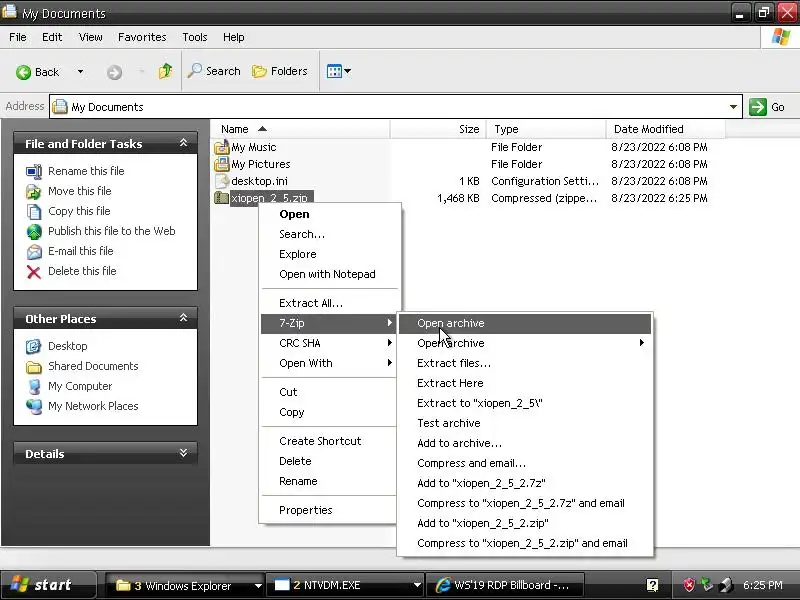Collapse the File and Folder Tasks panel

pos(183,143)
